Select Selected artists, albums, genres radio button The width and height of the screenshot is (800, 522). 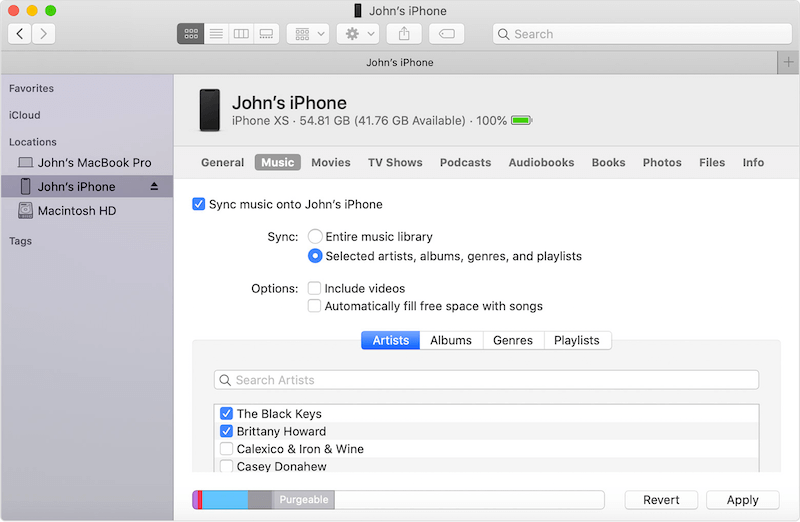pyautogui.click(x=315, y=256)
